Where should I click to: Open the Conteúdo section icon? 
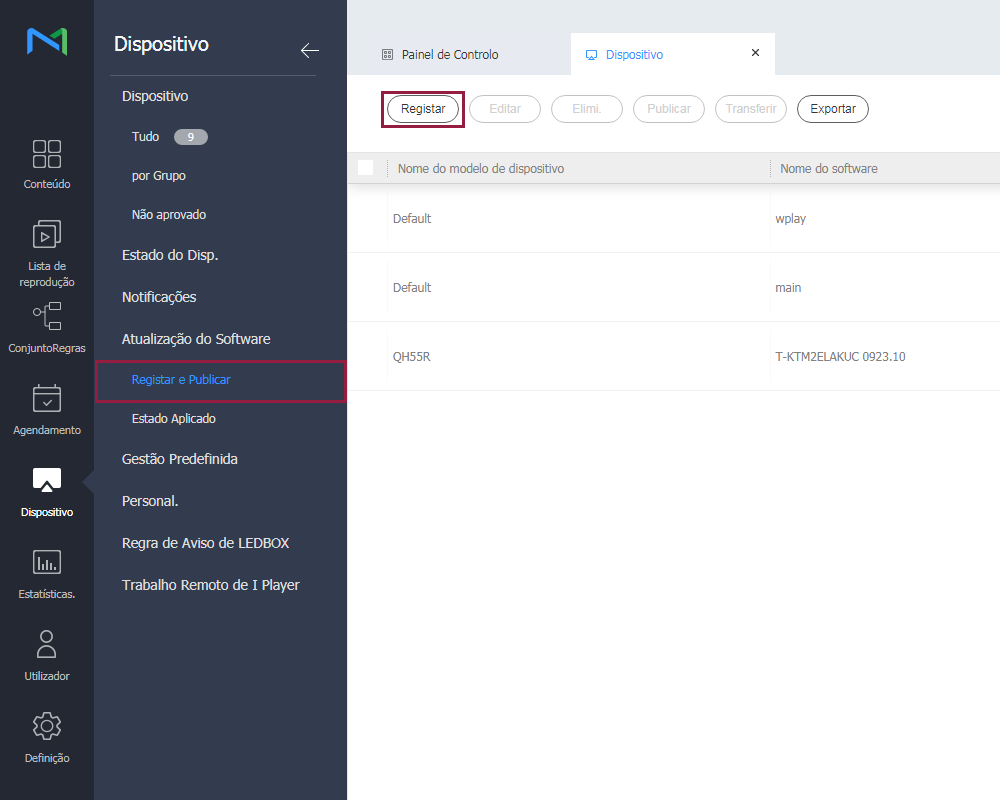tap(47, 154)
